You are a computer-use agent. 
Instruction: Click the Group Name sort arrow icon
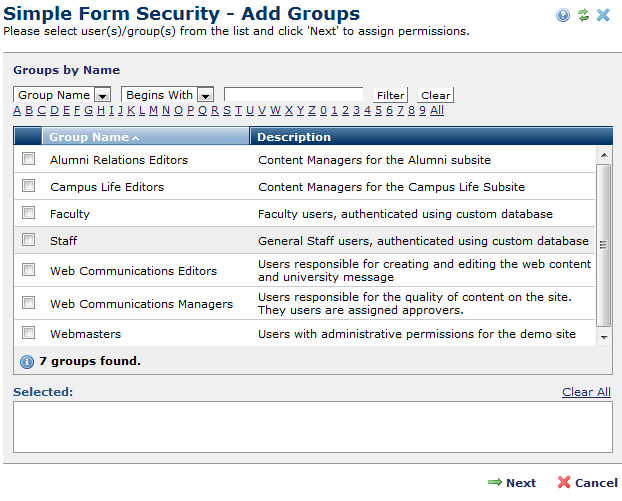(x=135, y=138)
